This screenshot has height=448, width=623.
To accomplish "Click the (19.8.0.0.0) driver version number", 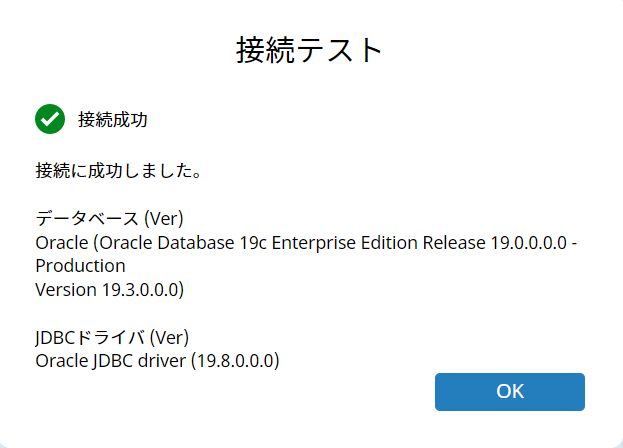I will pos(235,361).
